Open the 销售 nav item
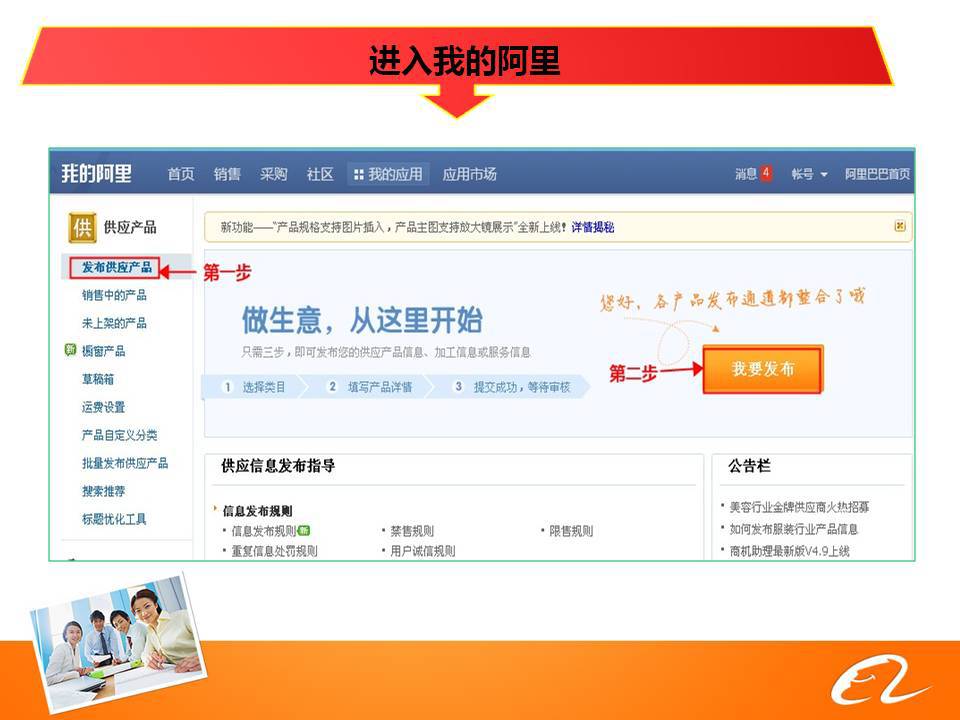This screenshot has height=720, width=960. click(227, 174)
